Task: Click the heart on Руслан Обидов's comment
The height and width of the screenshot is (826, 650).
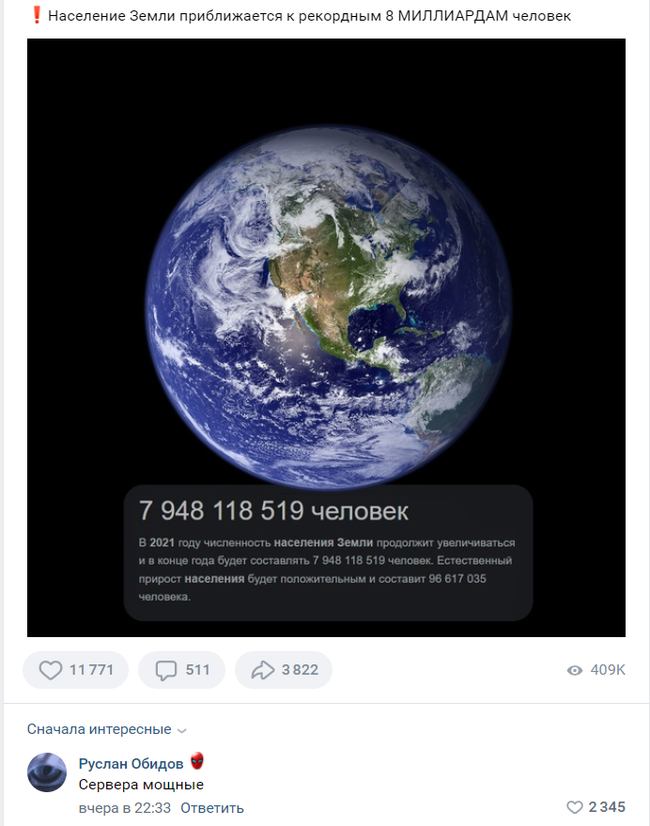Action: 574,807
